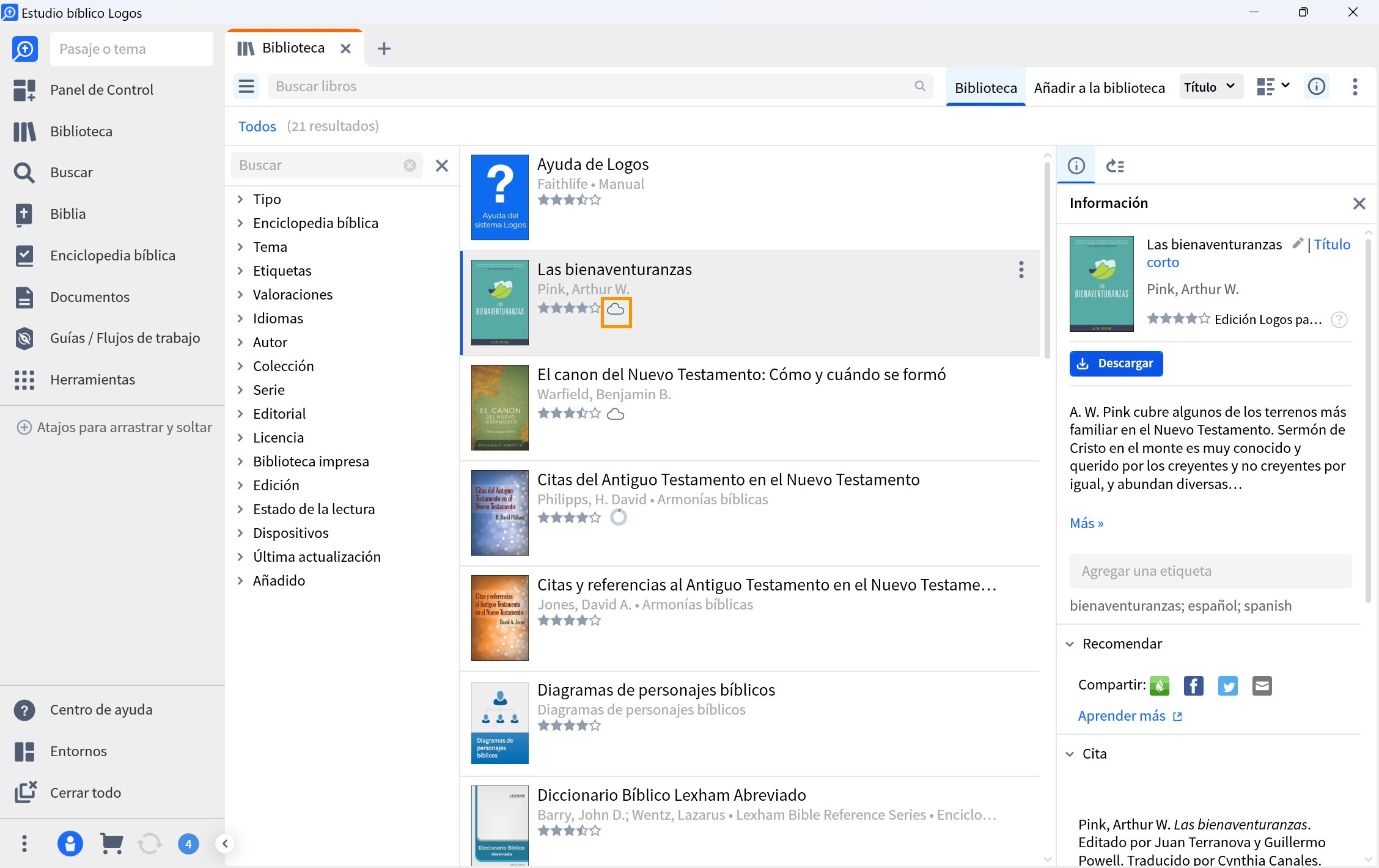This screenshot has height=868, width=1379.
Task: Click the search magnifier in Buscar libros
Action: (x=920, y=86)
